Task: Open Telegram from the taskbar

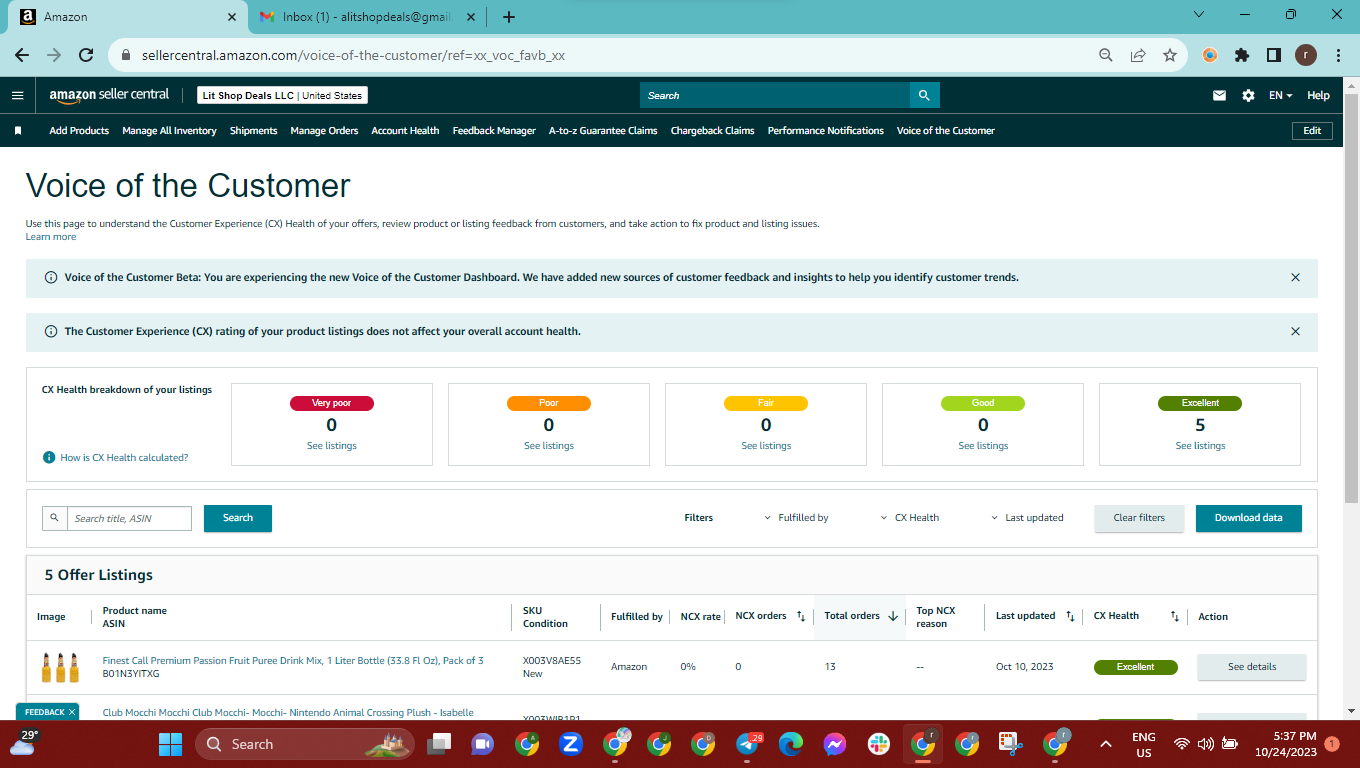Action: coord(747,744)
